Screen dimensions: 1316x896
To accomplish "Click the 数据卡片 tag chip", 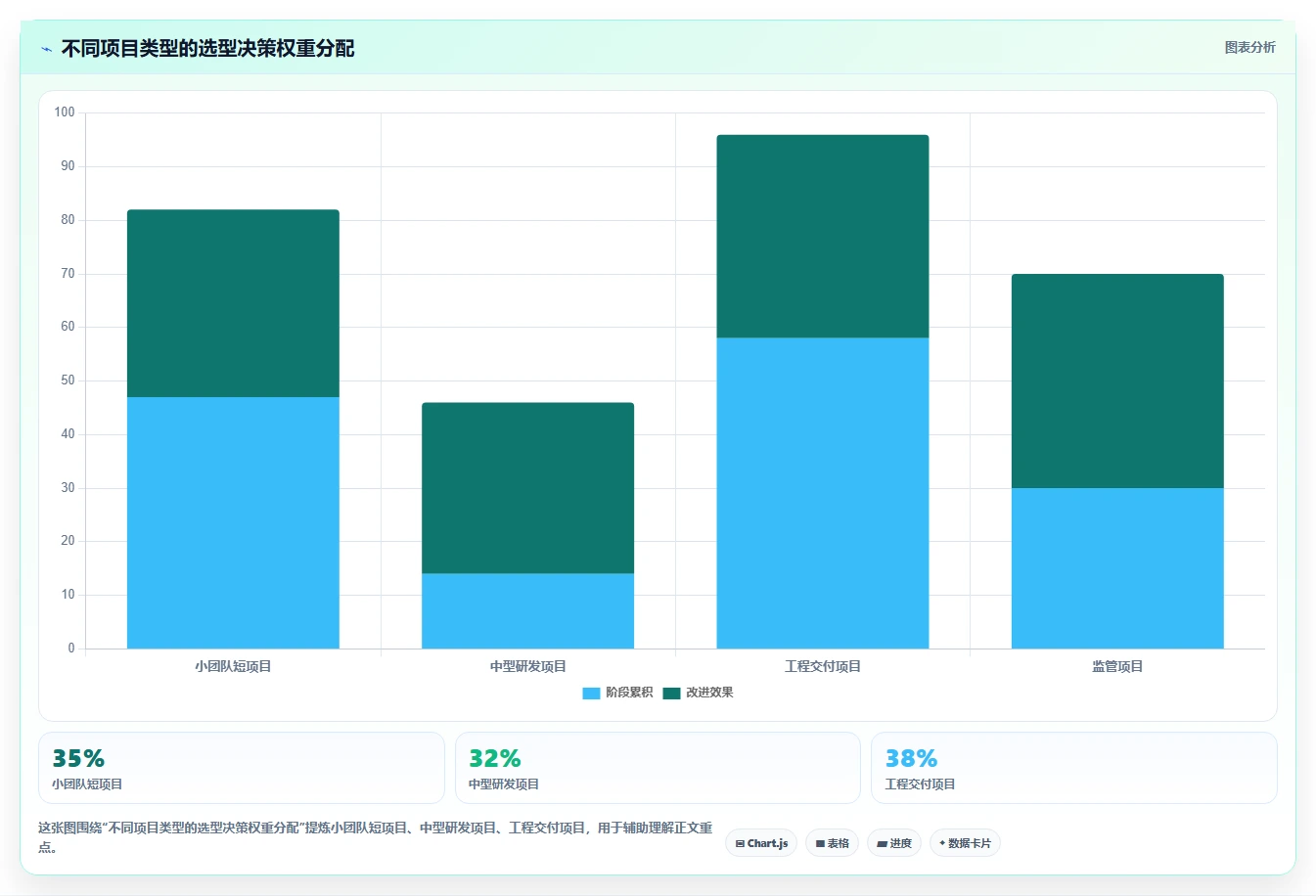I will click(965, 843).
